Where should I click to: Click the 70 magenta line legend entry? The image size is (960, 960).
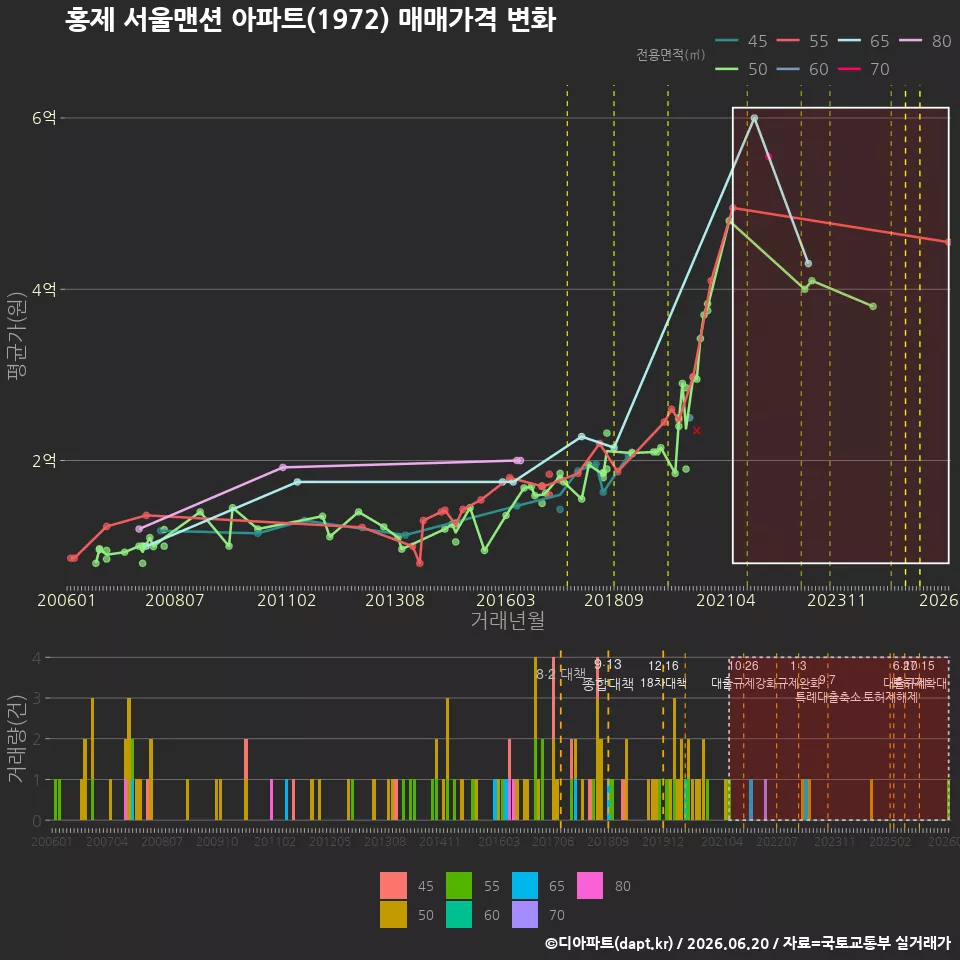point(863,69)
